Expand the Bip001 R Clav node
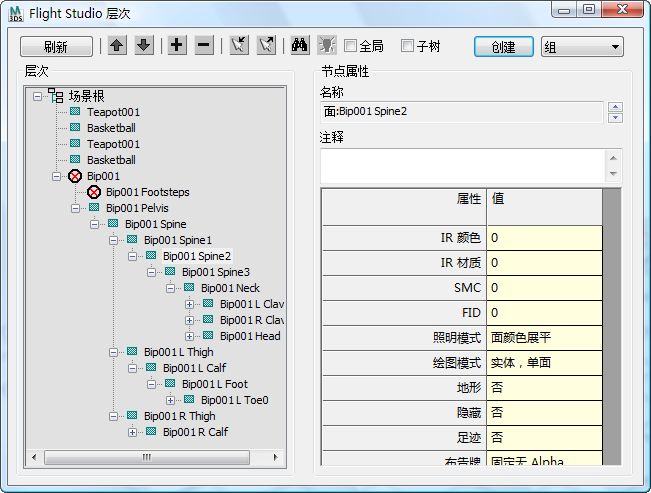Image resolution: width=651 pixels, height=493 pixels. [189, 320]
